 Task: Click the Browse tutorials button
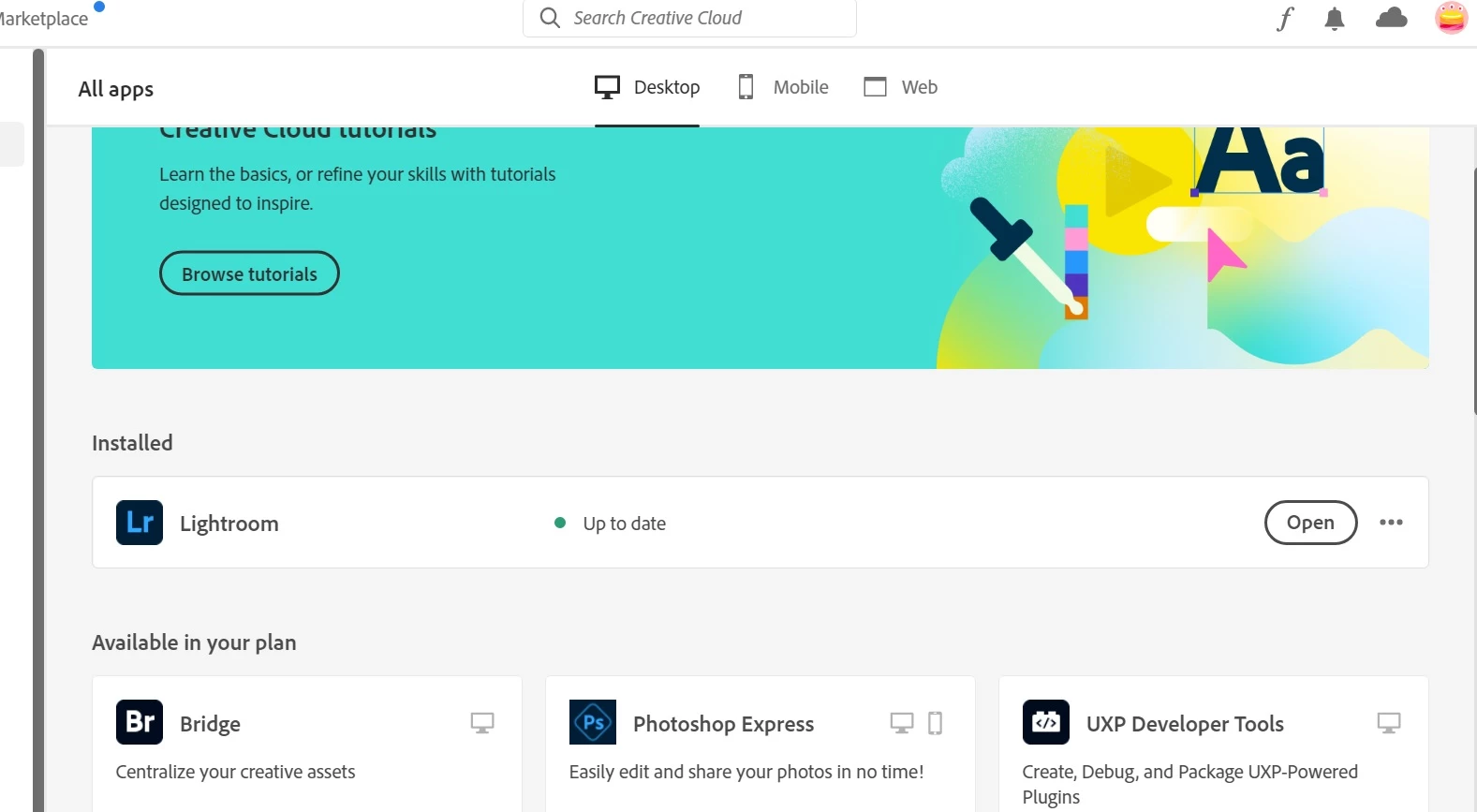coord(249,273)
